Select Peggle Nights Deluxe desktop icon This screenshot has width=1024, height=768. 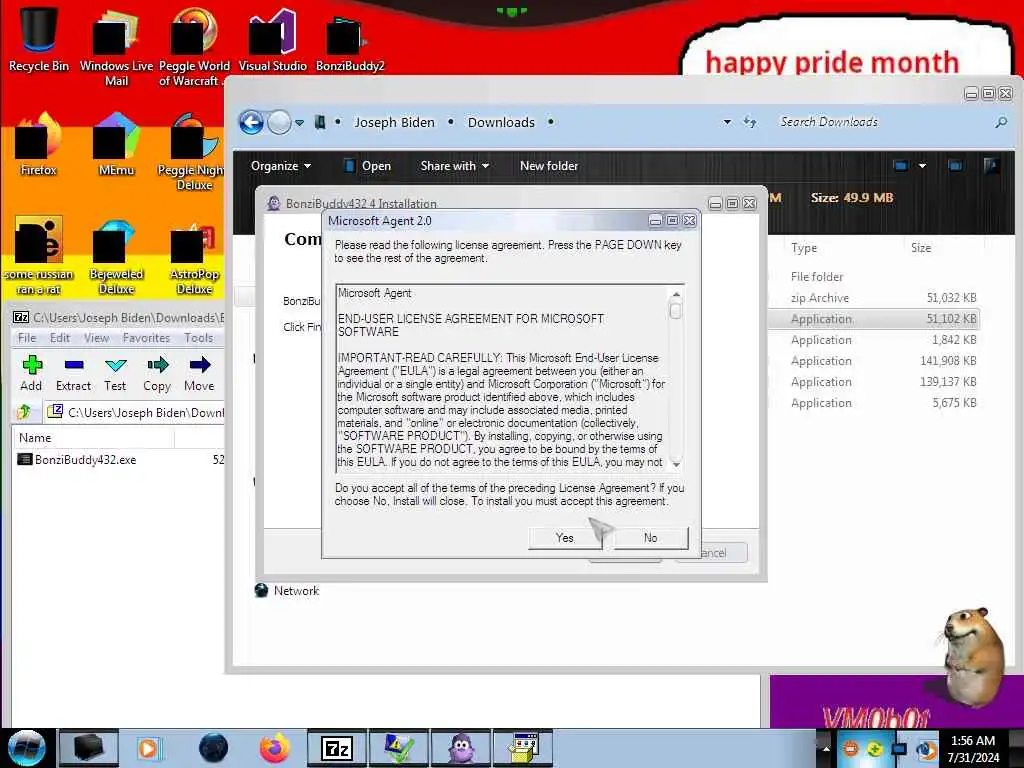tap(193, 153)
